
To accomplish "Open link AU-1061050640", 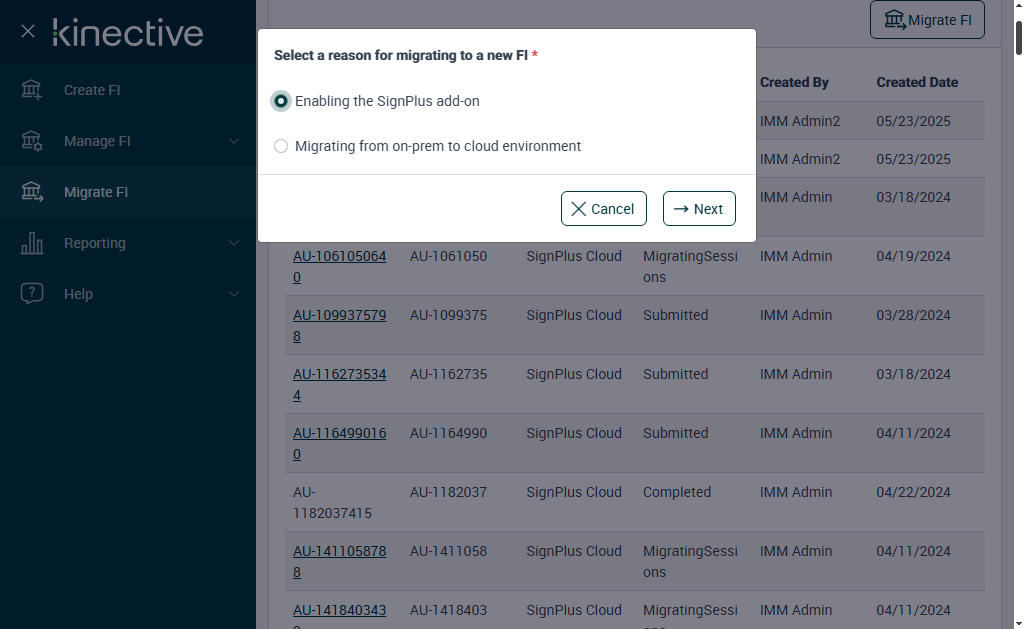I will point(340,266).
